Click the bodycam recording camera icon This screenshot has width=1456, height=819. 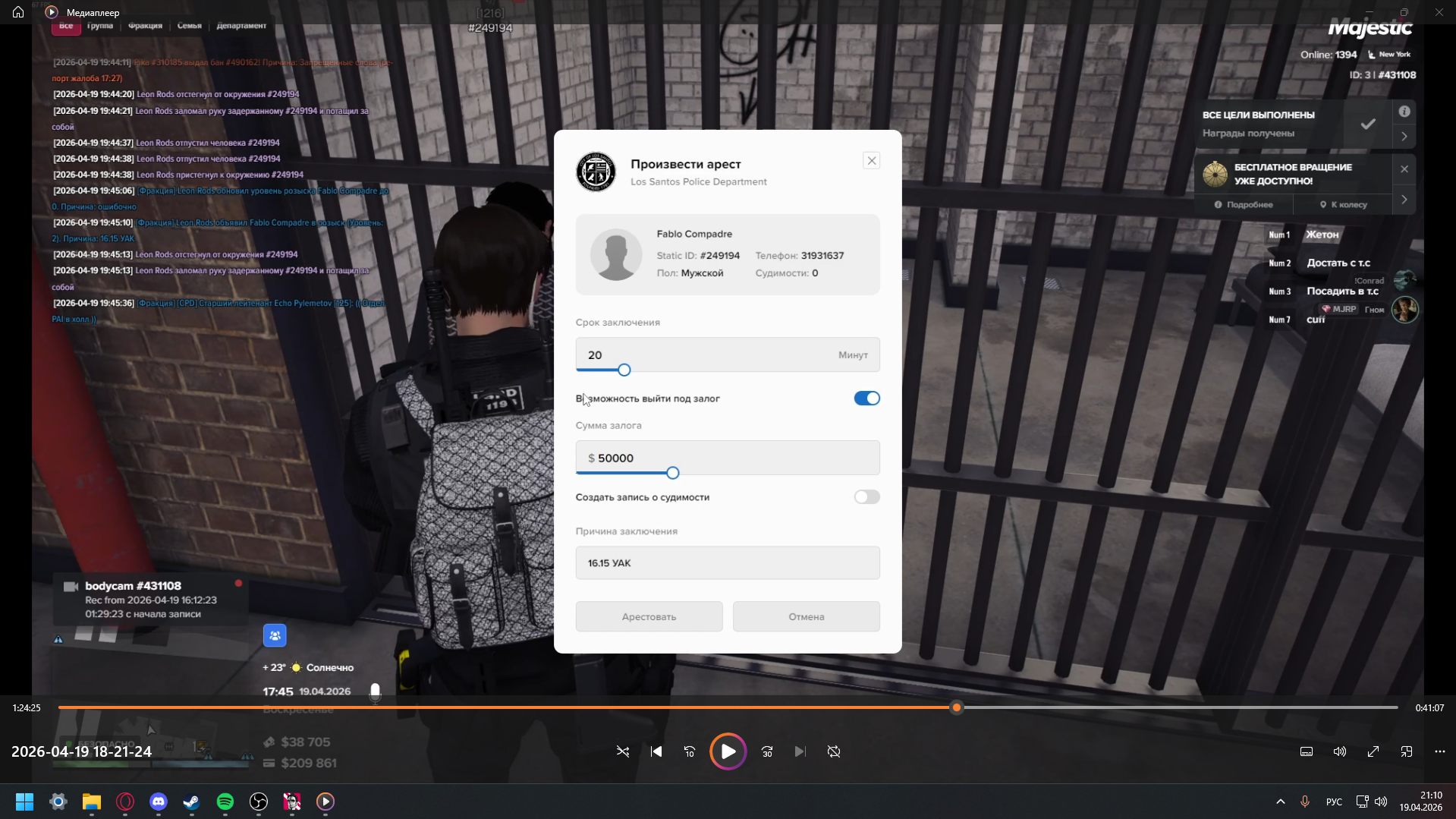tap(71, 587)
